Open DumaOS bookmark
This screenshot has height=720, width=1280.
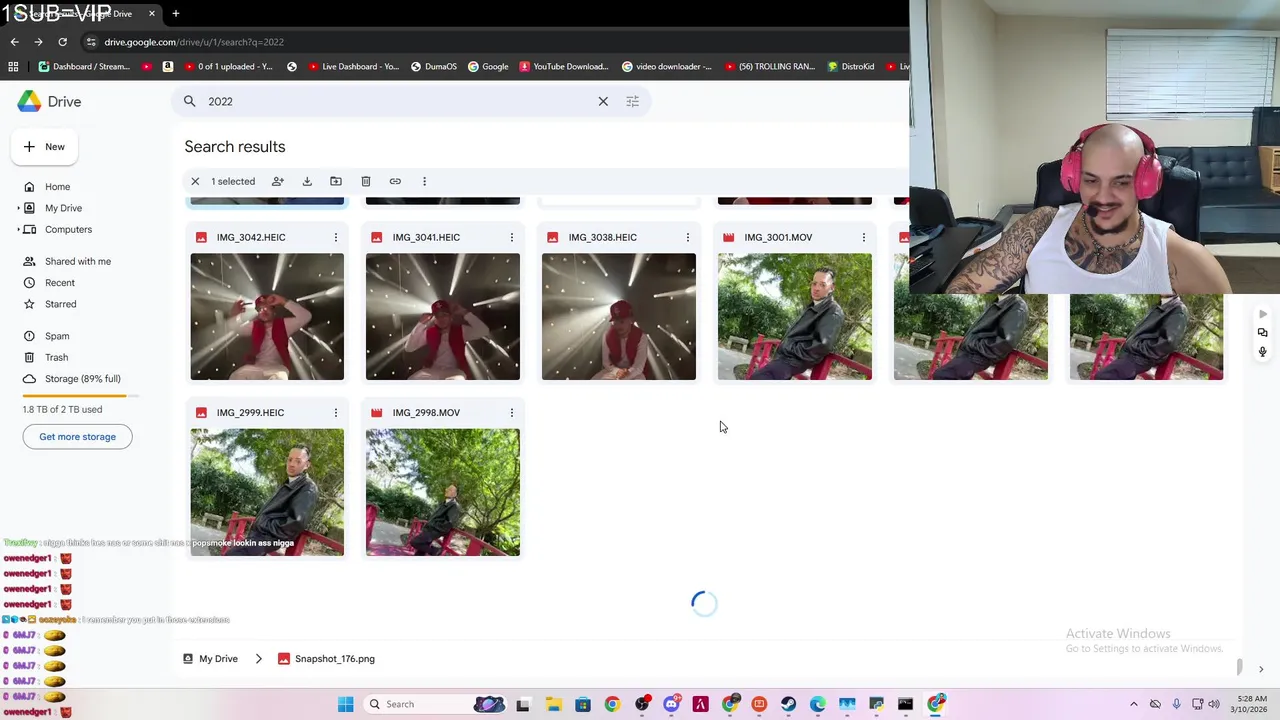(433, 67)
